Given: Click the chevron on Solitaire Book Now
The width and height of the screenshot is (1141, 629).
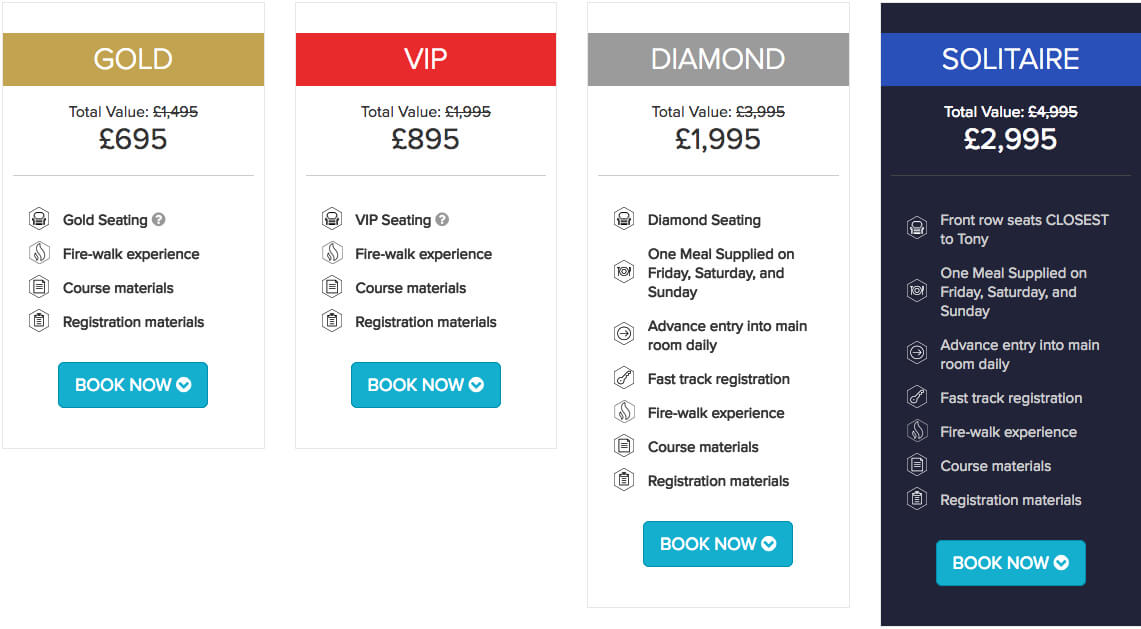Looking at the screenshot, I should point(1062,563).
